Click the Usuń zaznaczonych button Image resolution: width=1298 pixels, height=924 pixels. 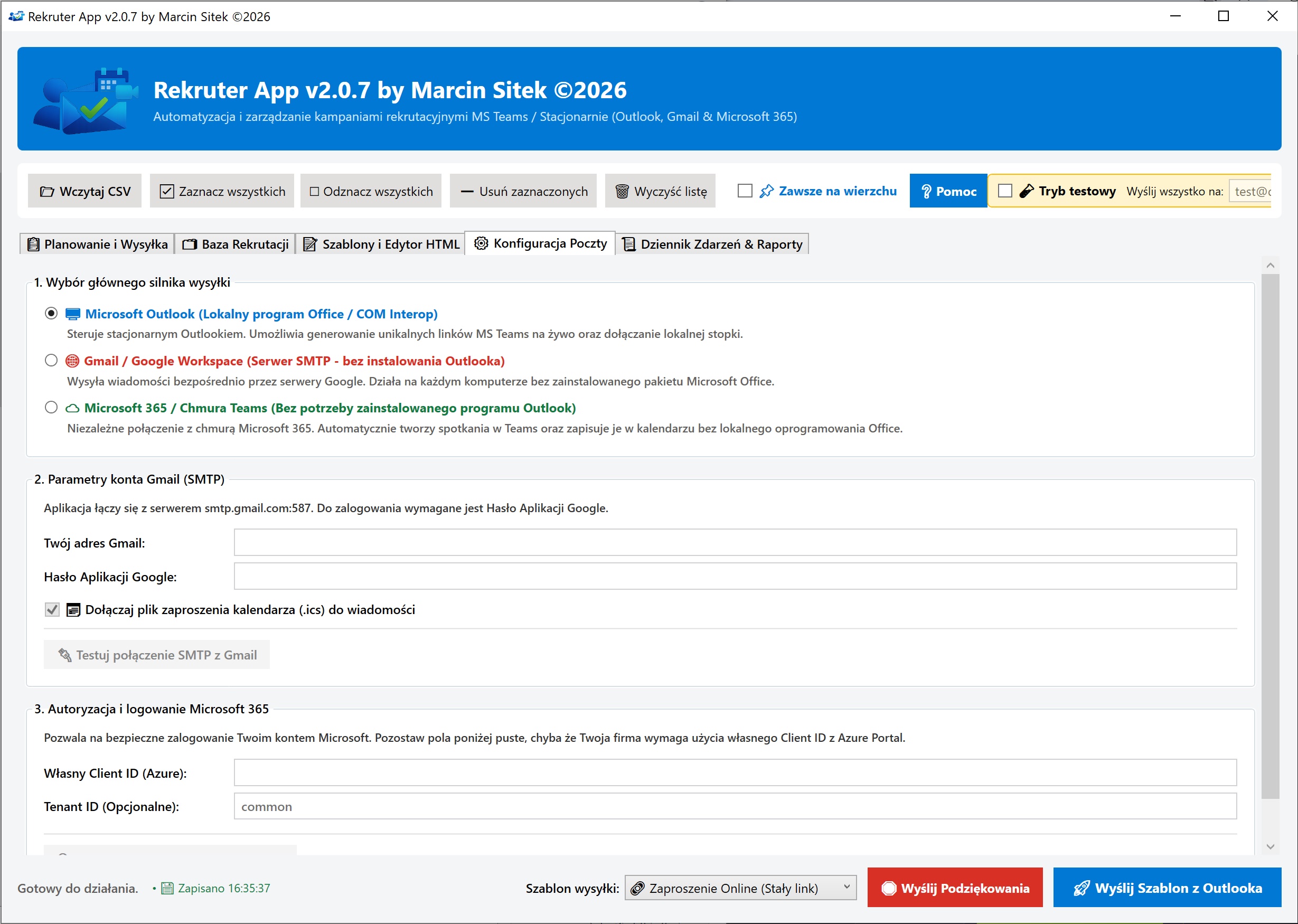click(523, 191)
